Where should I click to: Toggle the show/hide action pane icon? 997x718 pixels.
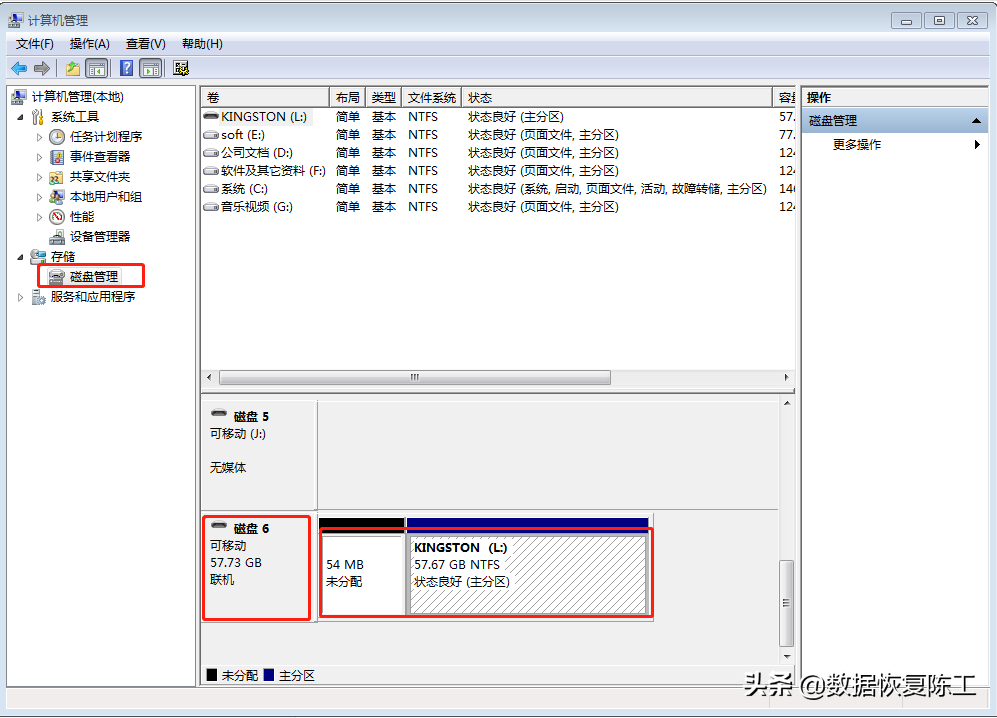151,68
